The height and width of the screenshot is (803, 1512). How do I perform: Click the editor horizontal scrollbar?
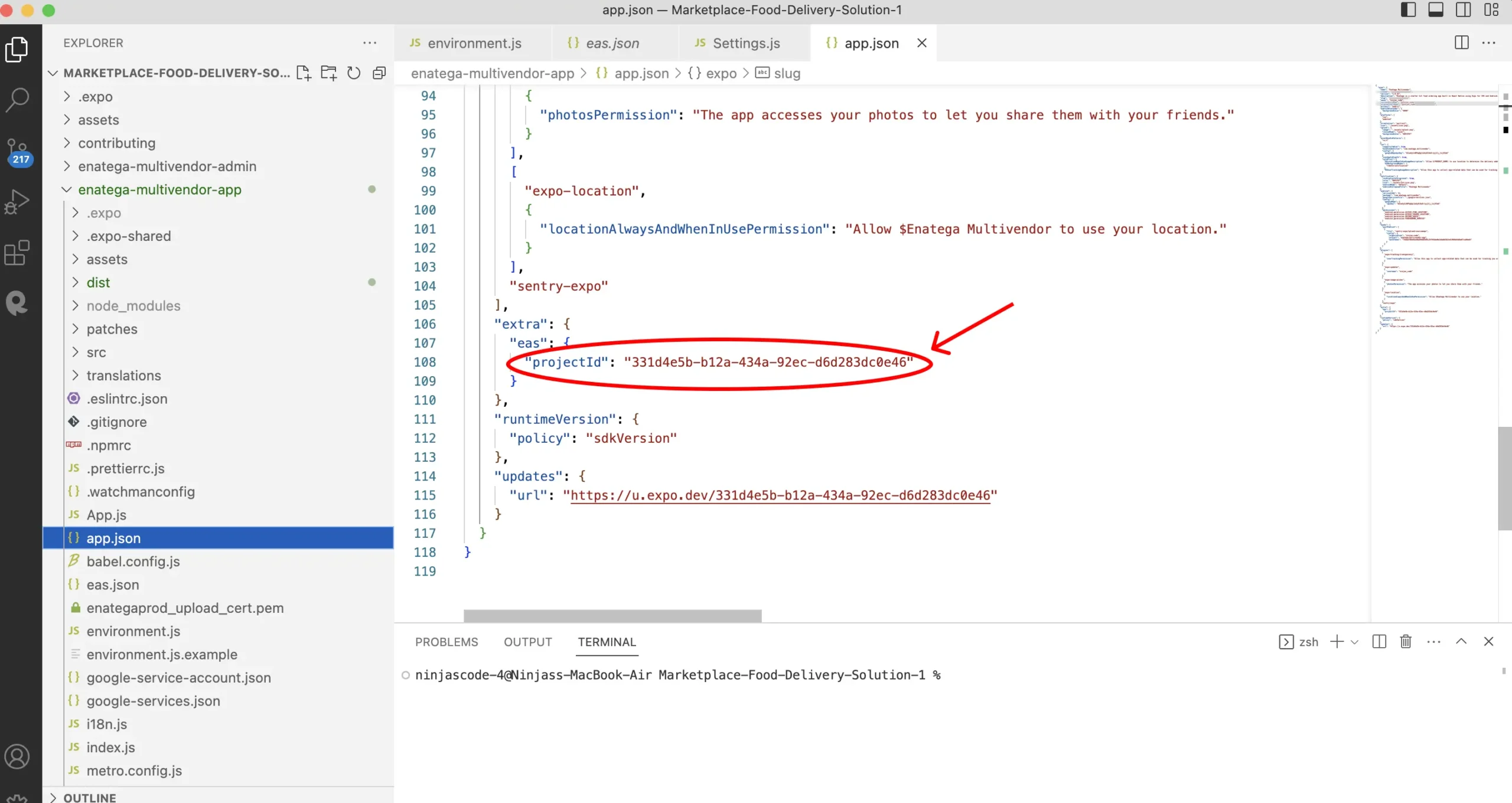tap(612, 615)
